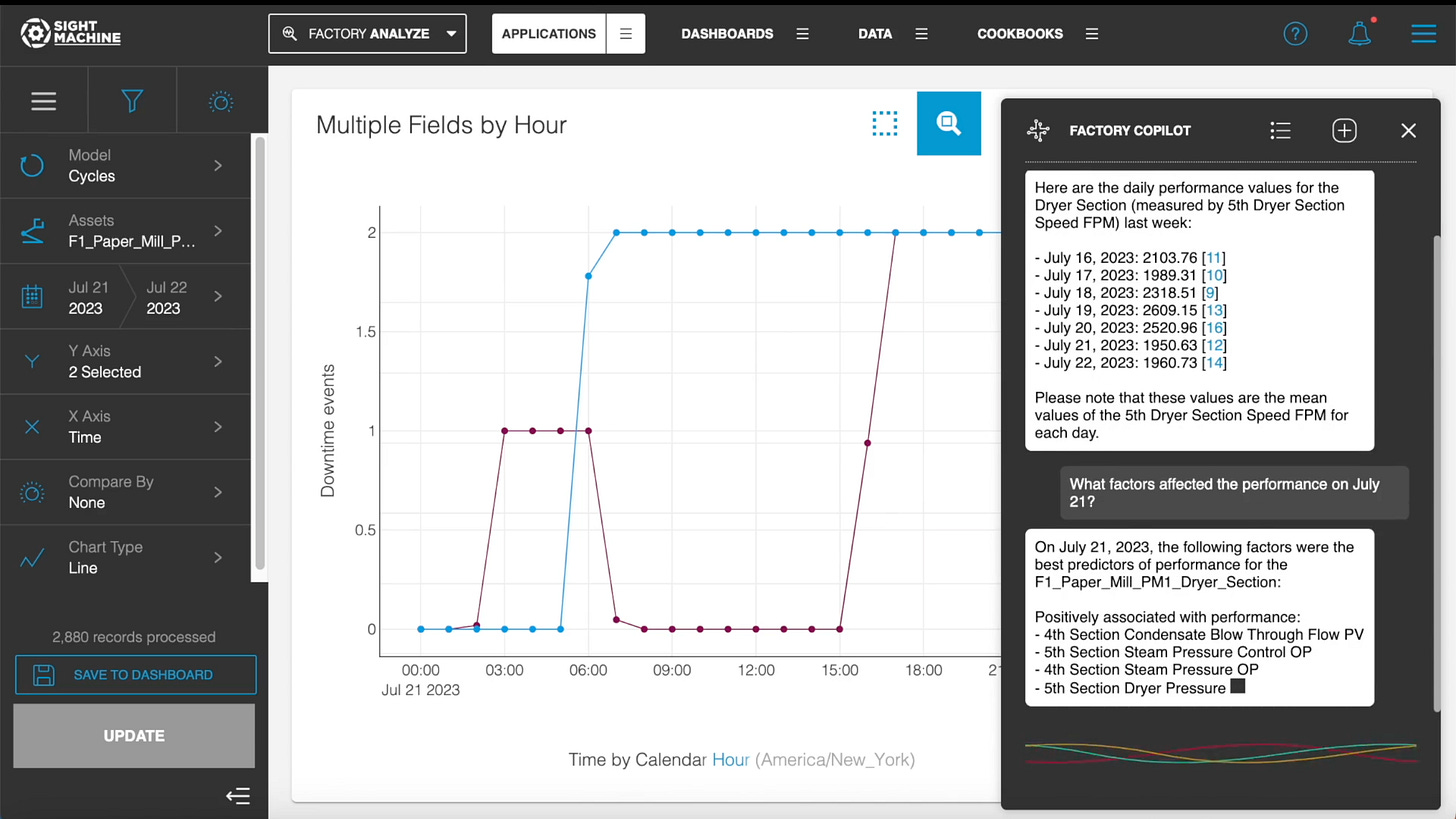Open citation link [11] for July 16
This screenshot has width=1456, height=819.
click(1214, 258)
